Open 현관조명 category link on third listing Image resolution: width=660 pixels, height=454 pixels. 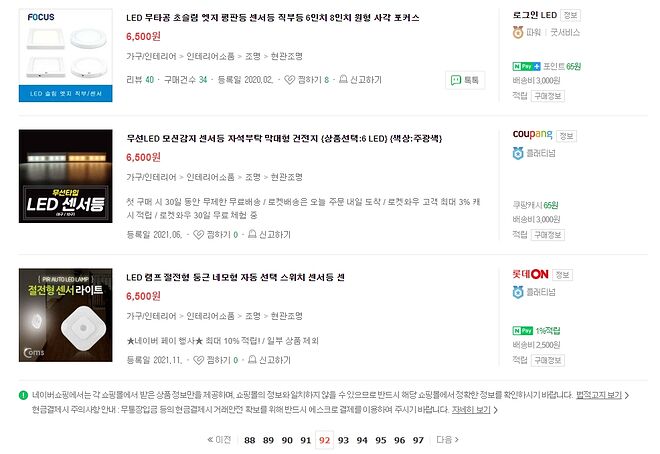coord(287,316)
